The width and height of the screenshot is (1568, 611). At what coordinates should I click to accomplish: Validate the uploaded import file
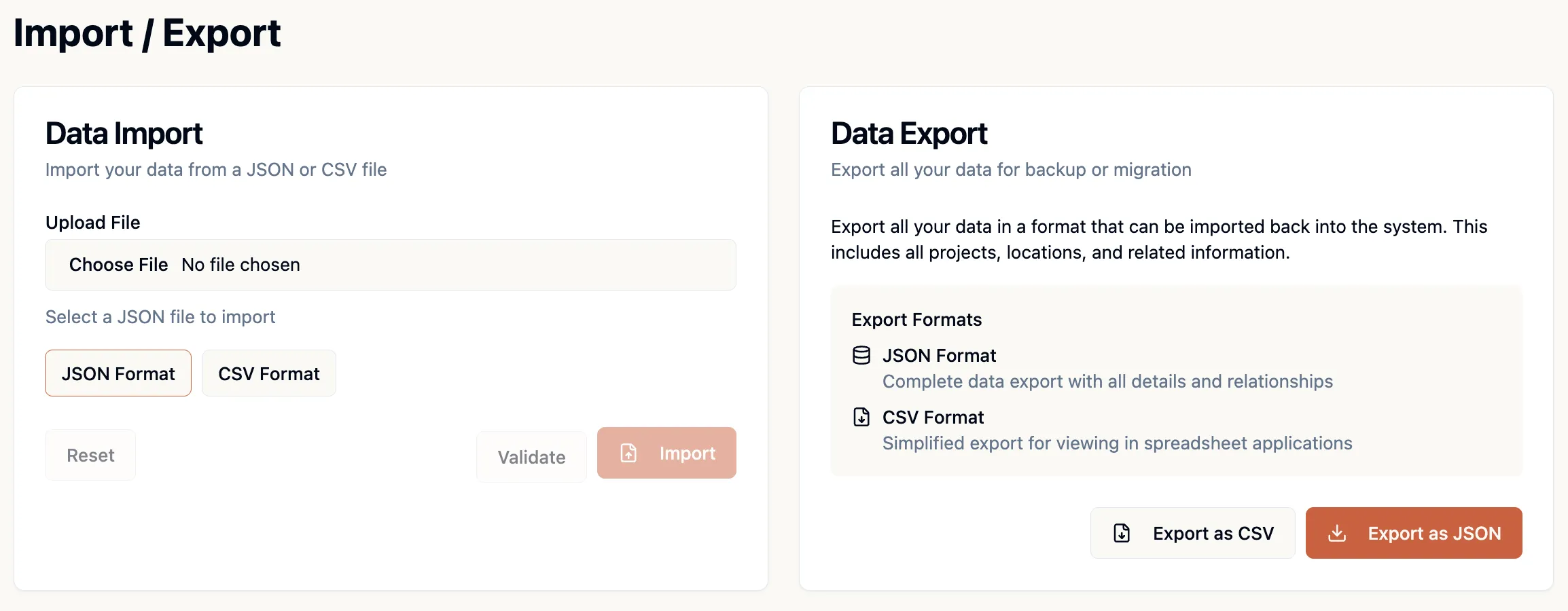click(531, 457)
